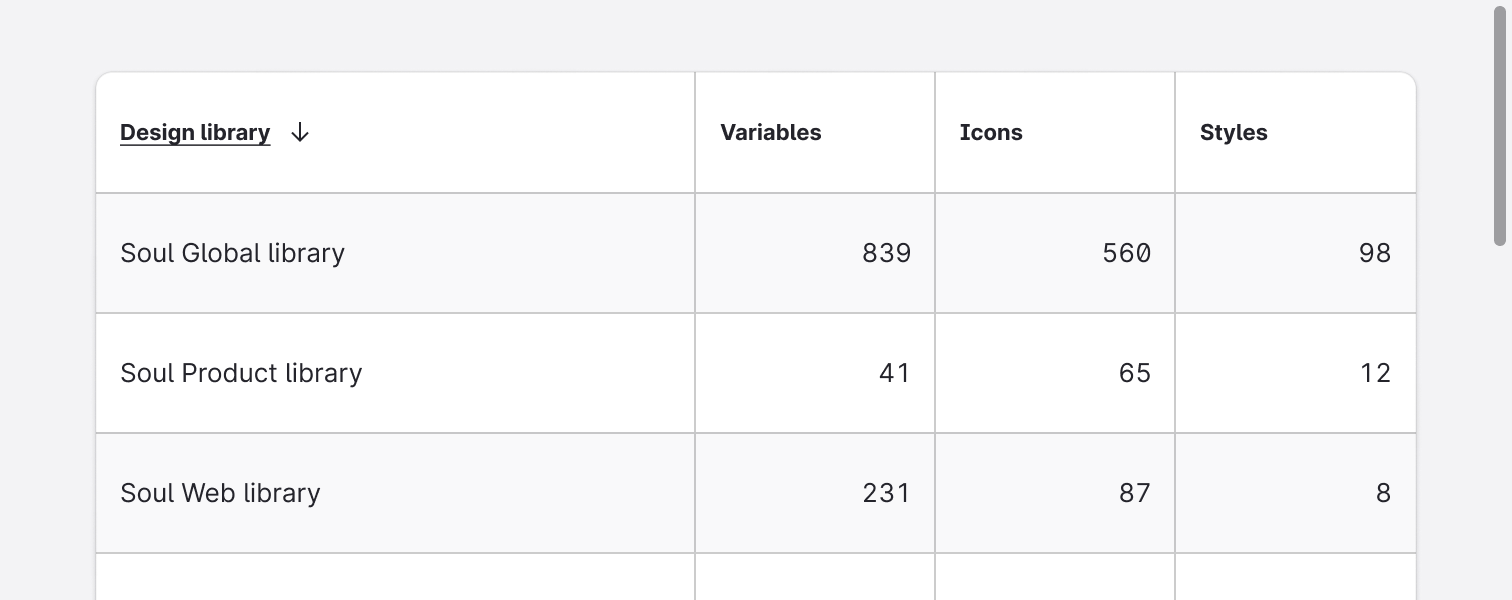This screenshot has width=1512, height=600.
Task: Click the 98 styles count cell
Action: [x=1374, y=253]
